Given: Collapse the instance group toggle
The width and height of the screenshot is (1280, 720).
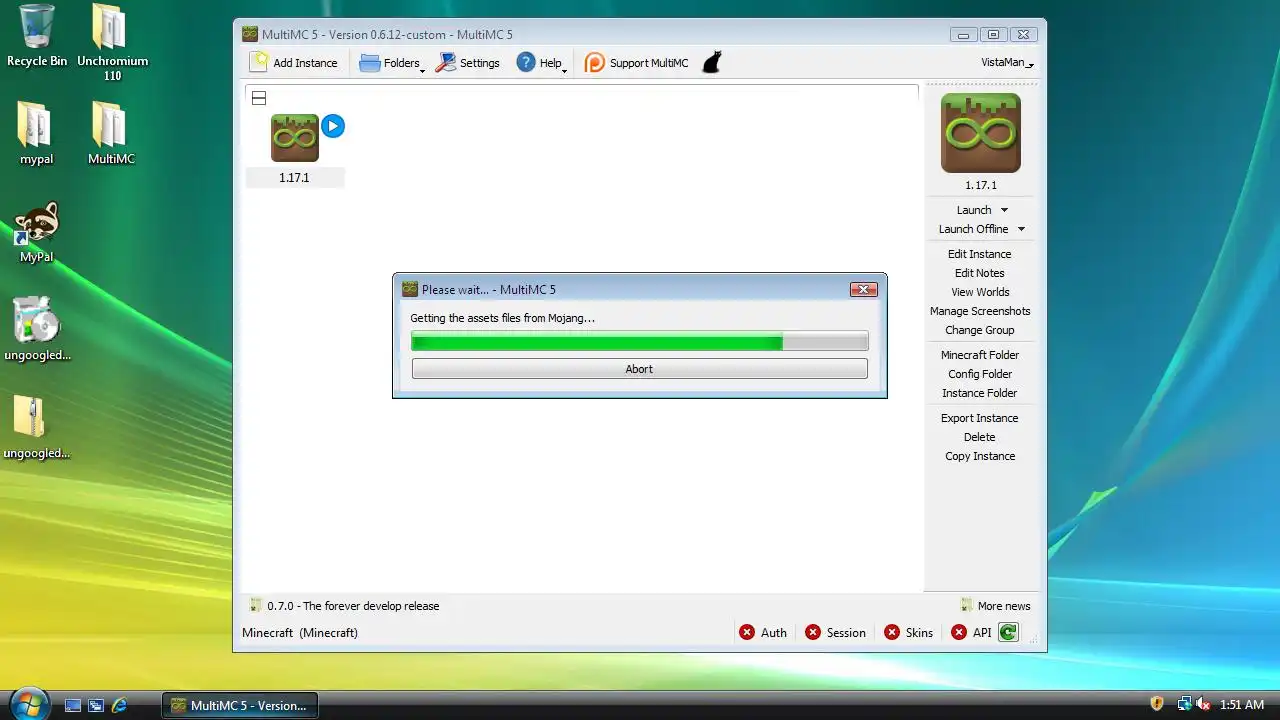Looking at the screenshot, I should tap(258, 98).
